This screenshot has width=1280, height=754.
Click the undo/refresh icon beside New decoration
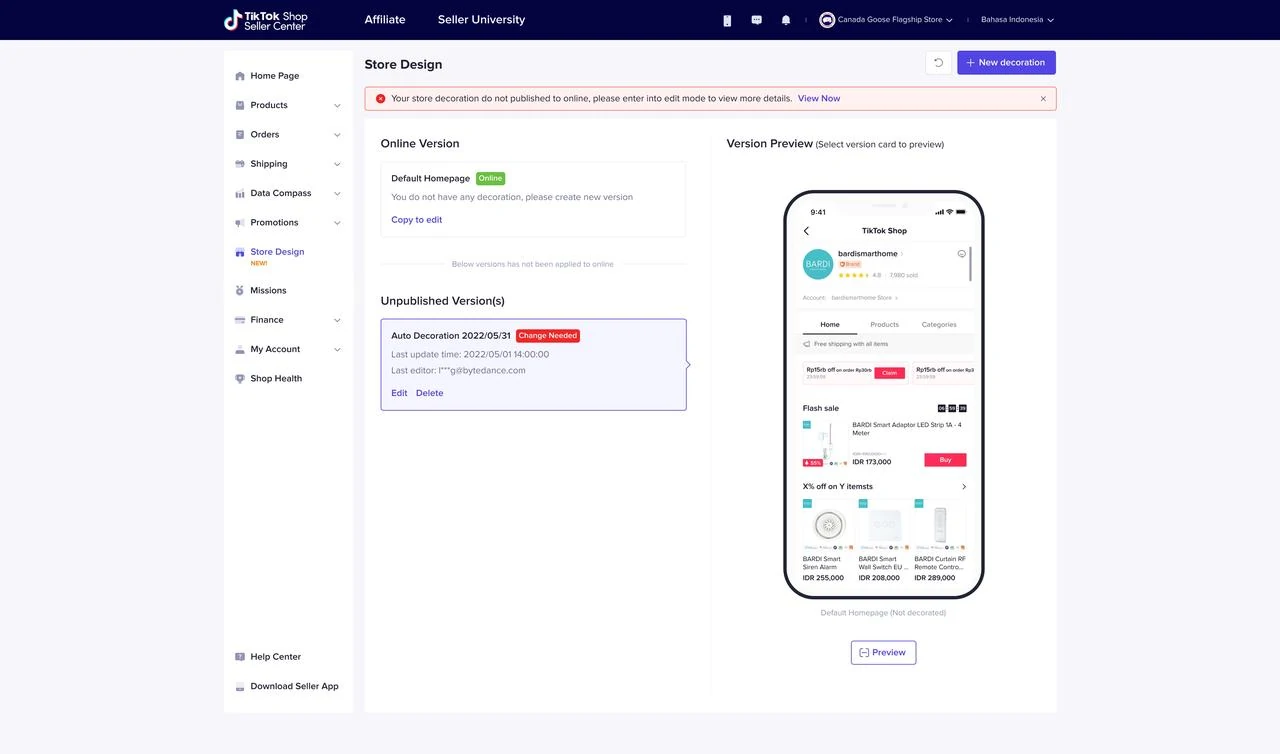tap(938, 63)
